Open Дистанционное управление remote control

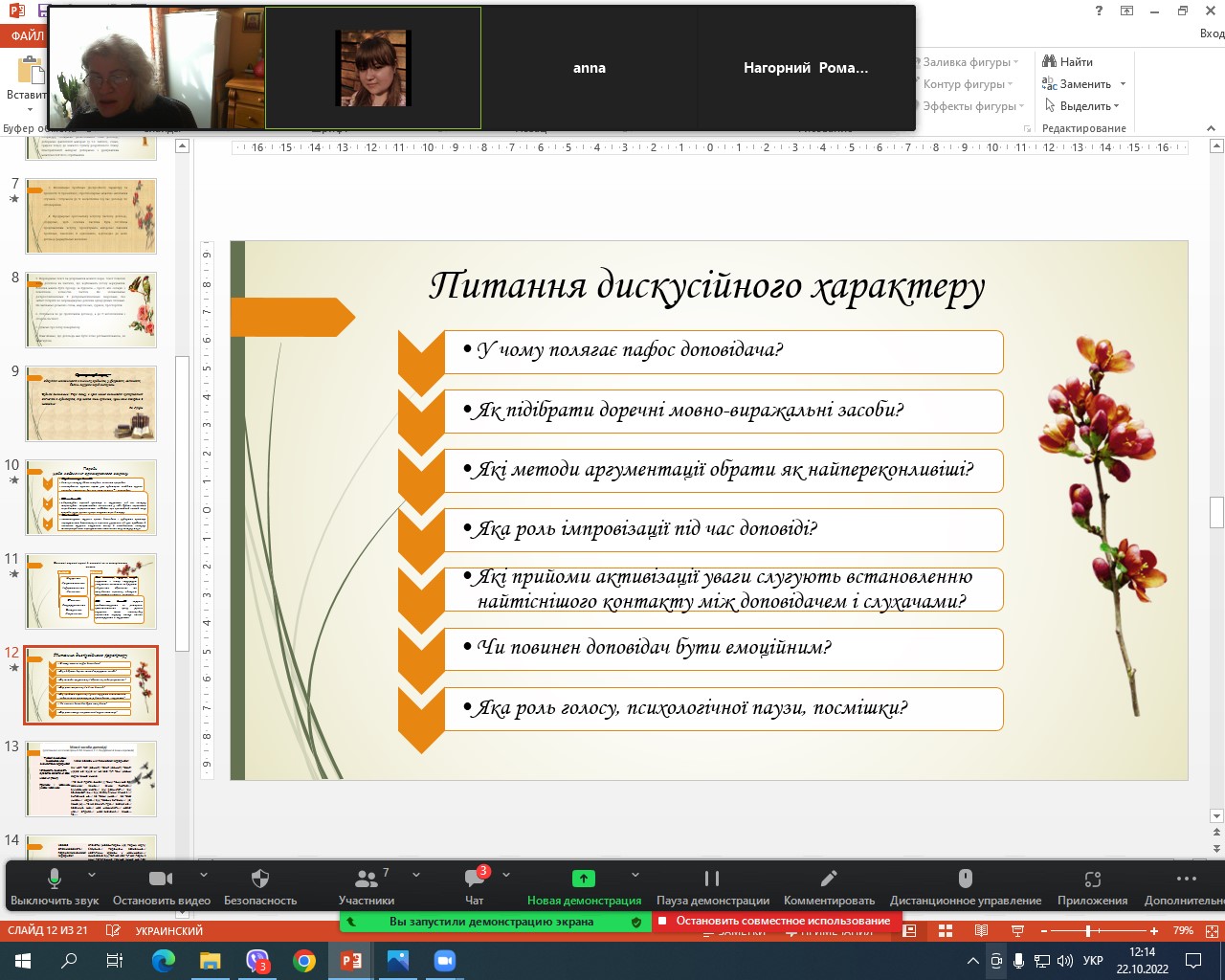click(x=965, y=886)
